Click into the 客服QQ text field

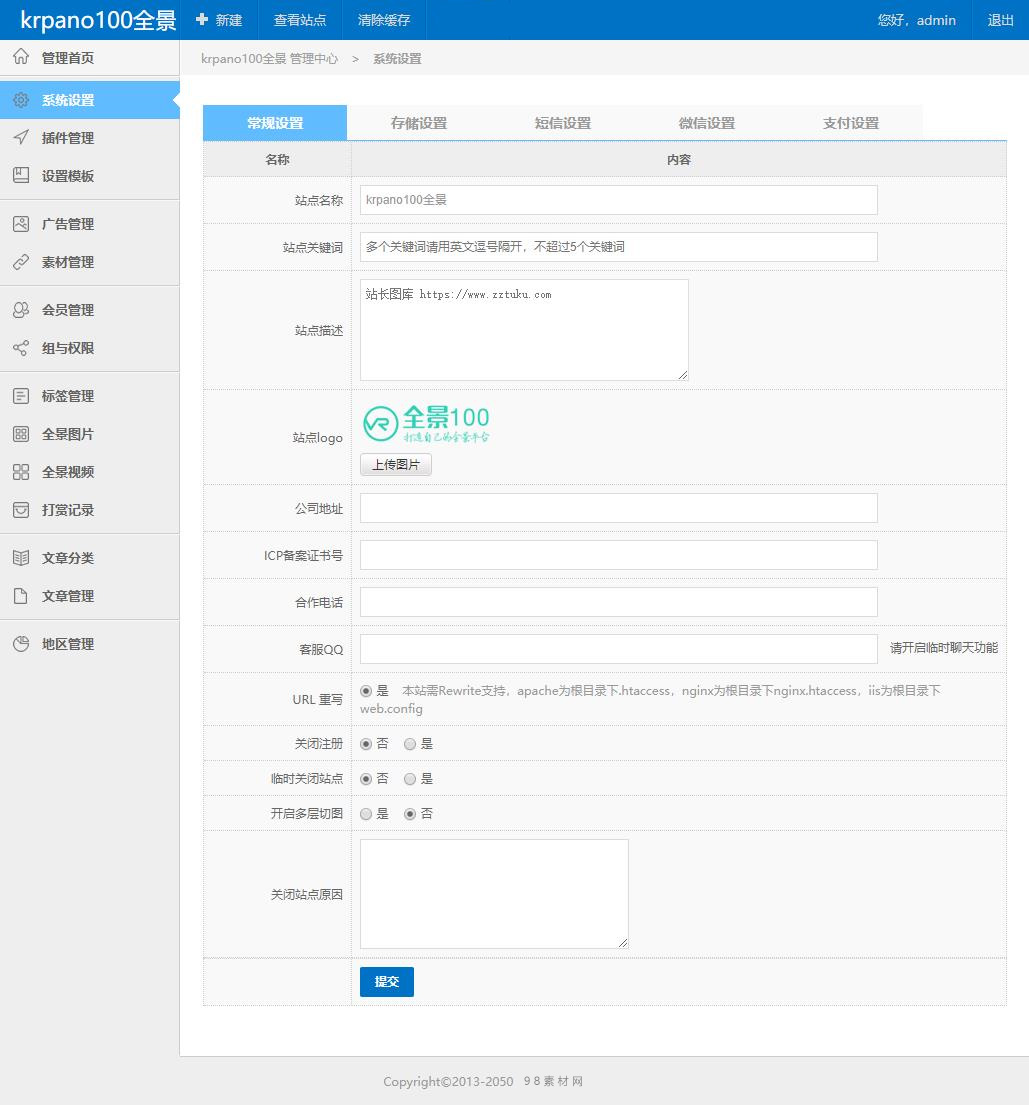618,649
